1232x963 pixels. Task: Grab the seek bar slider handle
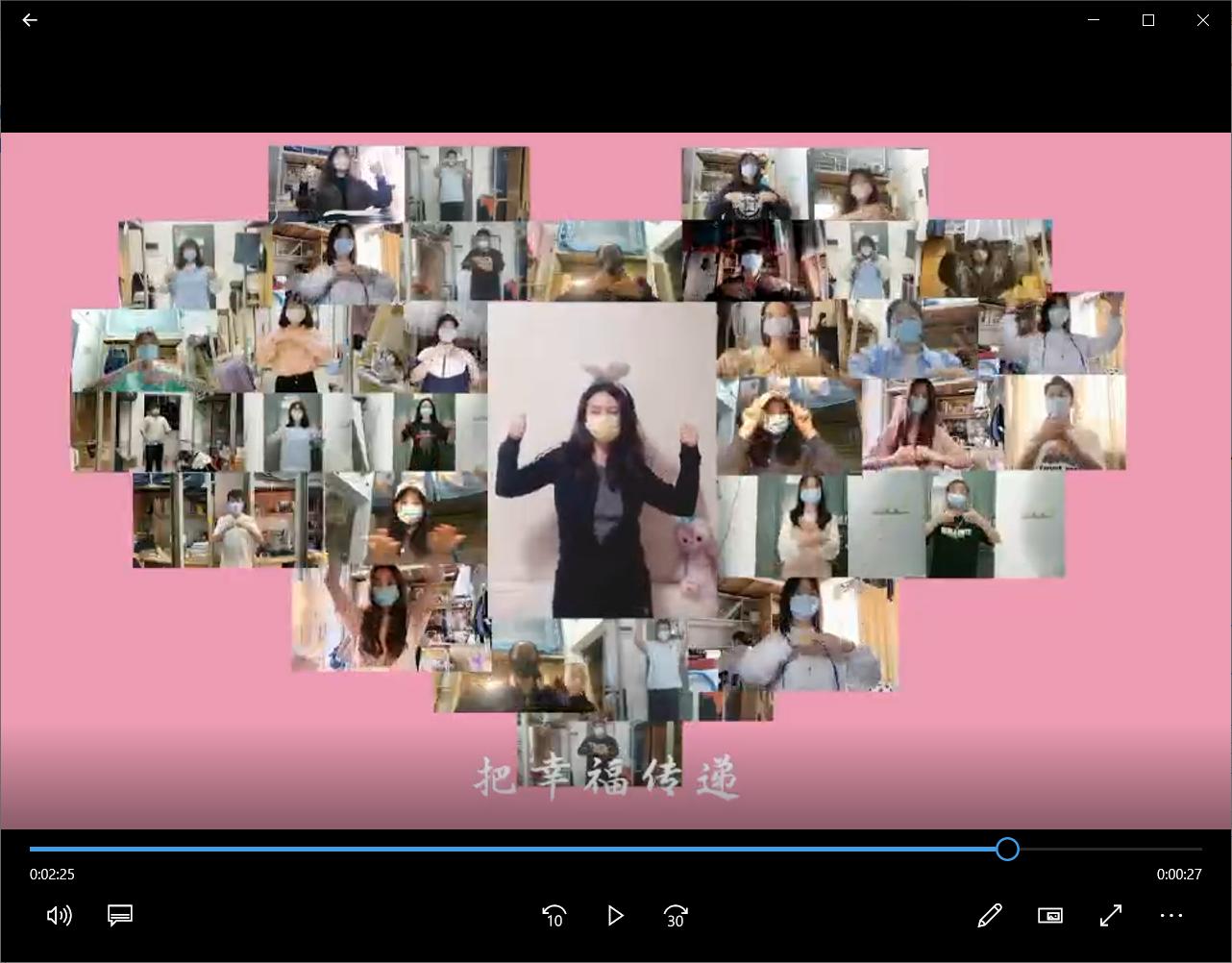pyautogui.click(x=1007, y=850)
